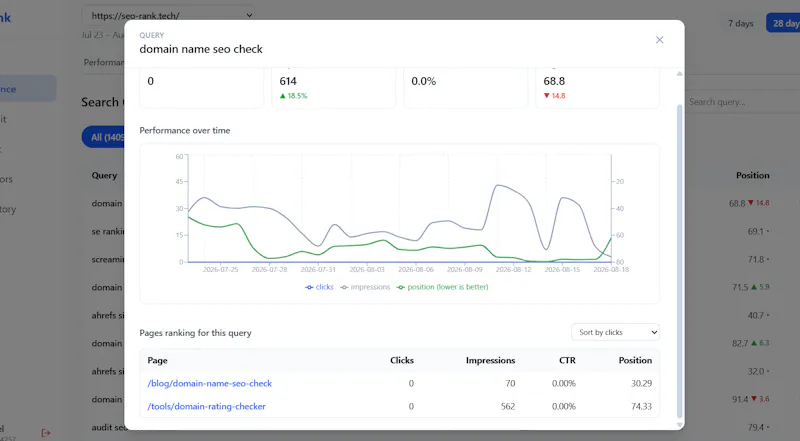Click the 614 impressions stat card
This screenshot has height=441, width=800.
[333, 88]
